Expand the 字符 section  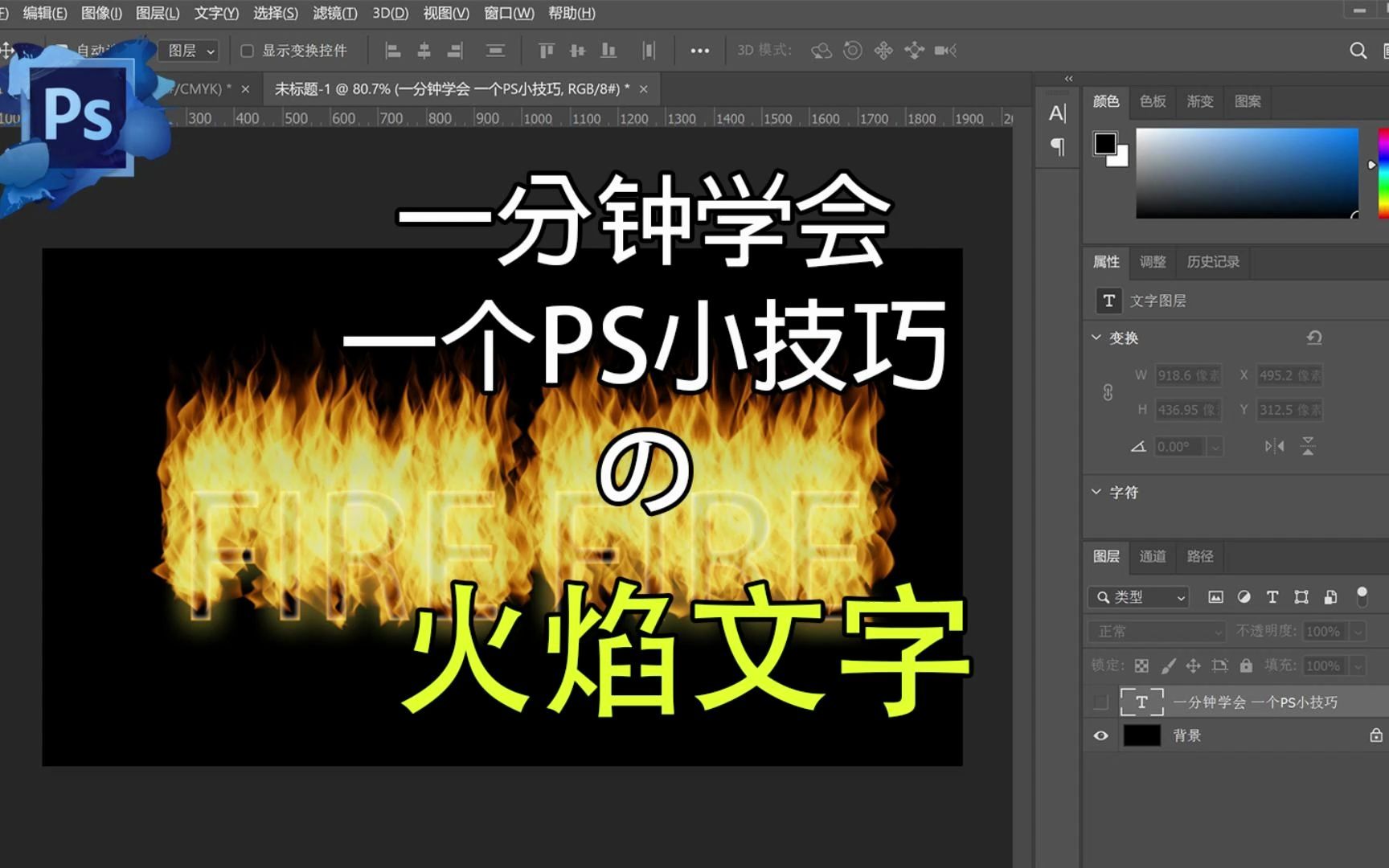tap(1096, 491)
